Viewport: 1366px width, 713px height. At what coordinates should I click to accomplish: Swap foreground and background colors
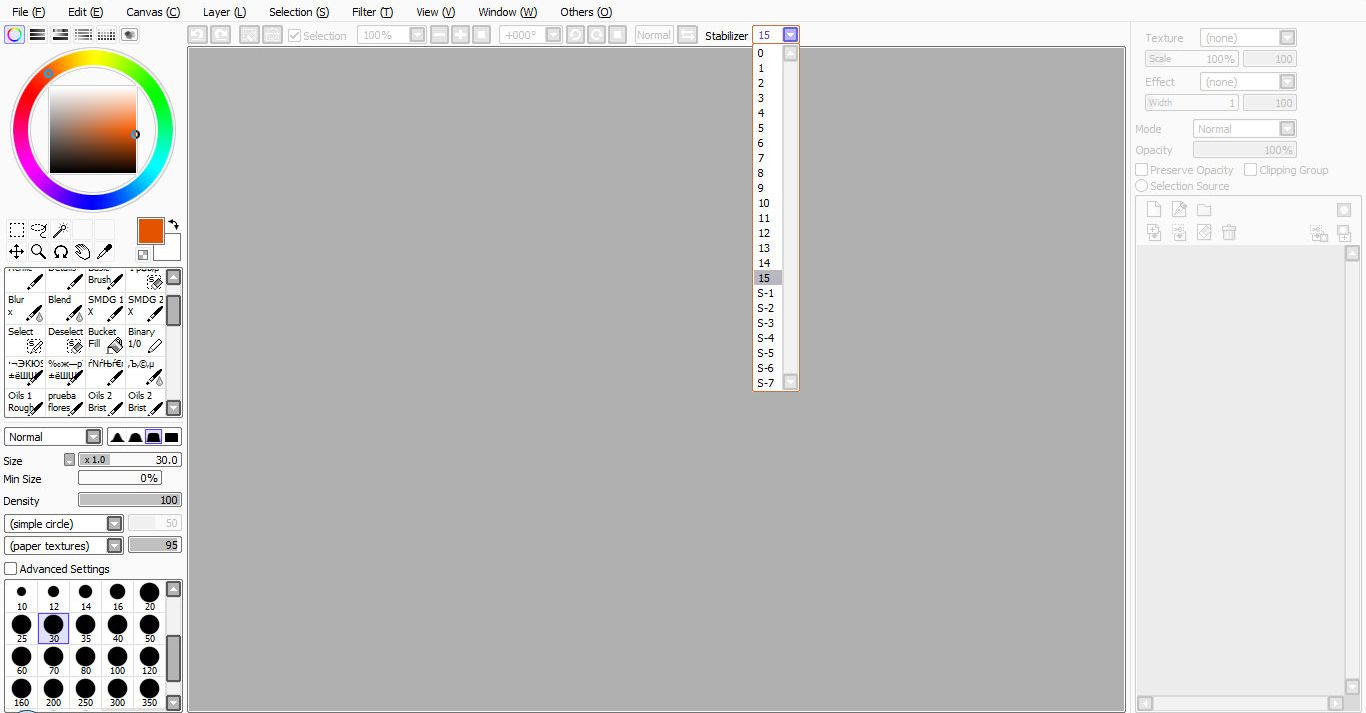(x=173, y=225)
